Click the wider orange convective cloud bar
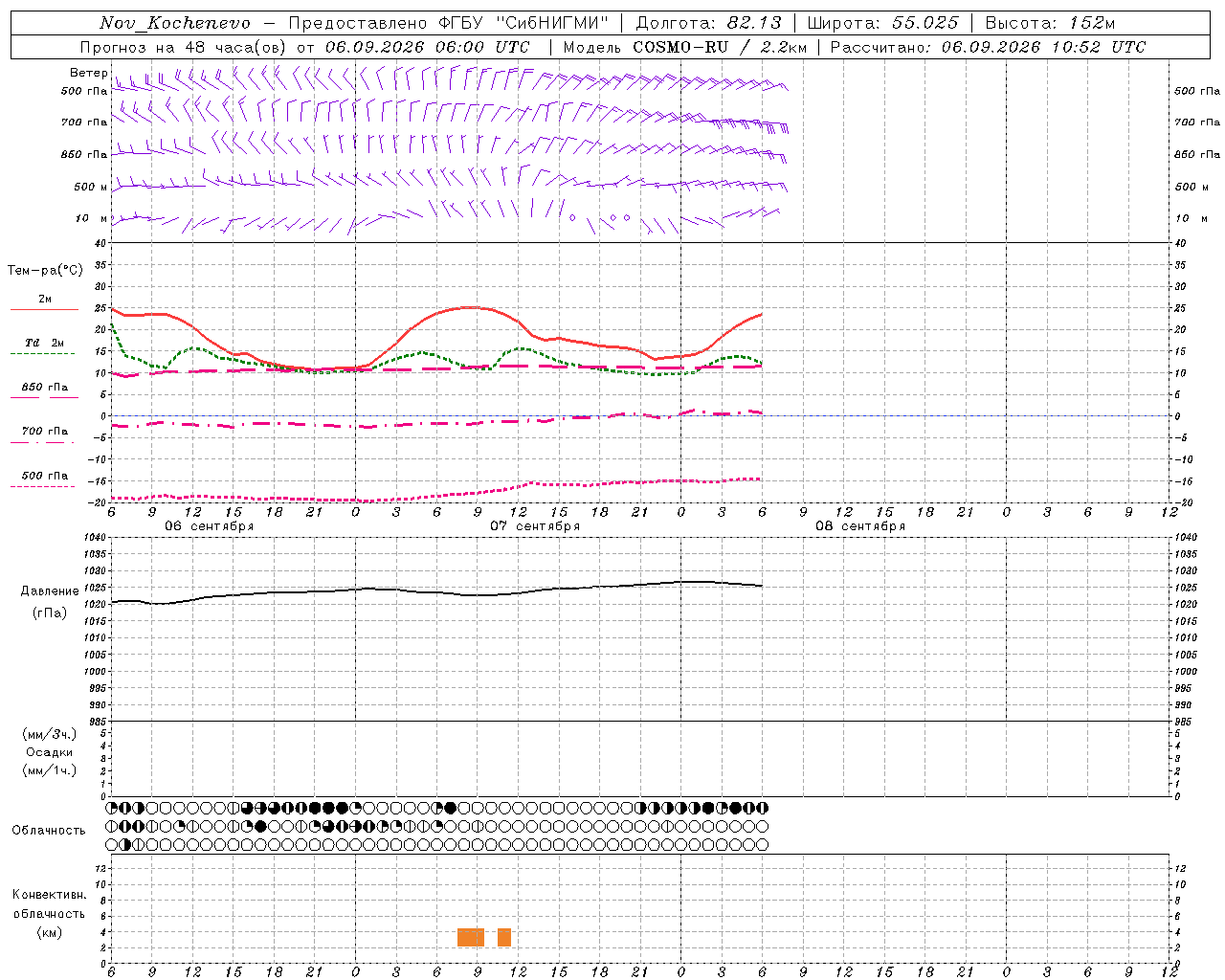Screen dimensions: 1225x980 tap(470, 937)
